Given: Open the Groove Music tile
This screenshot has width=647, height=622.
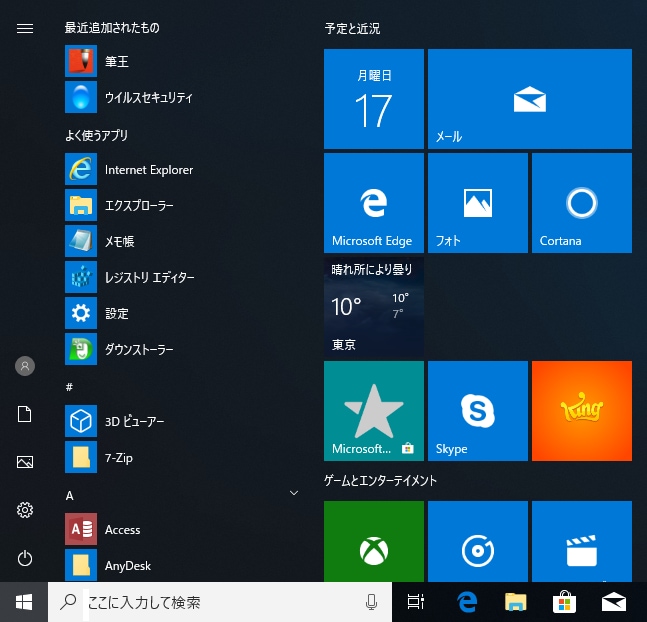Looking at the screenshot, I should (478, 541).
